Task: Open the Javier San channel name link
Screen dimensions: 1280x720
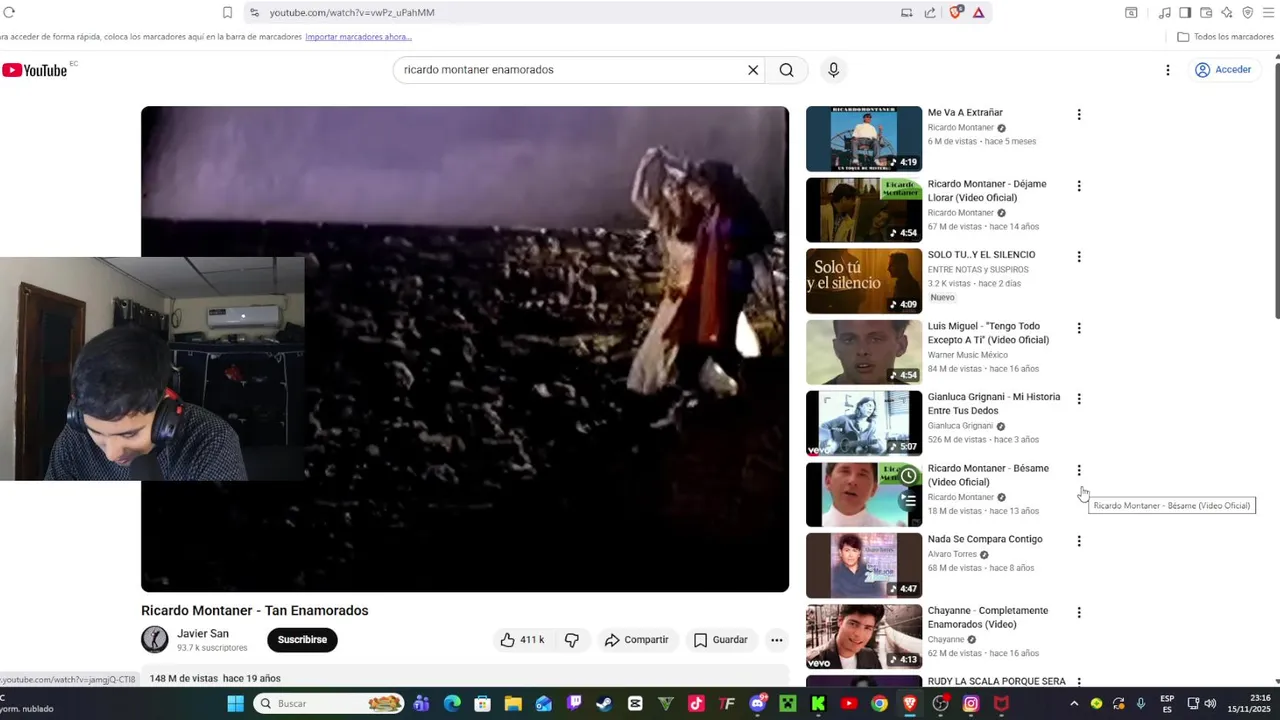Action: 203,634
